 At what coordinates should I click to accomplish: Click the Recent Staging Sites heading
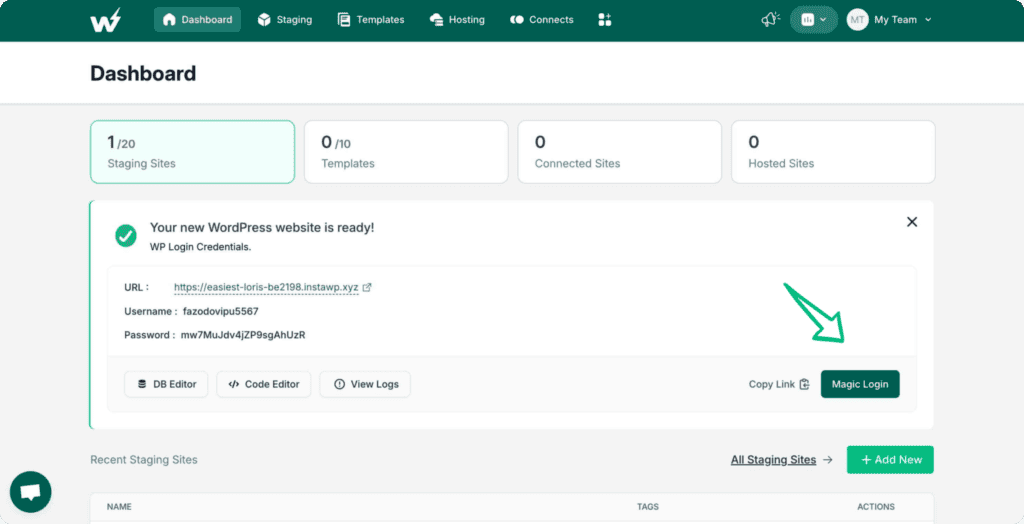144,460
